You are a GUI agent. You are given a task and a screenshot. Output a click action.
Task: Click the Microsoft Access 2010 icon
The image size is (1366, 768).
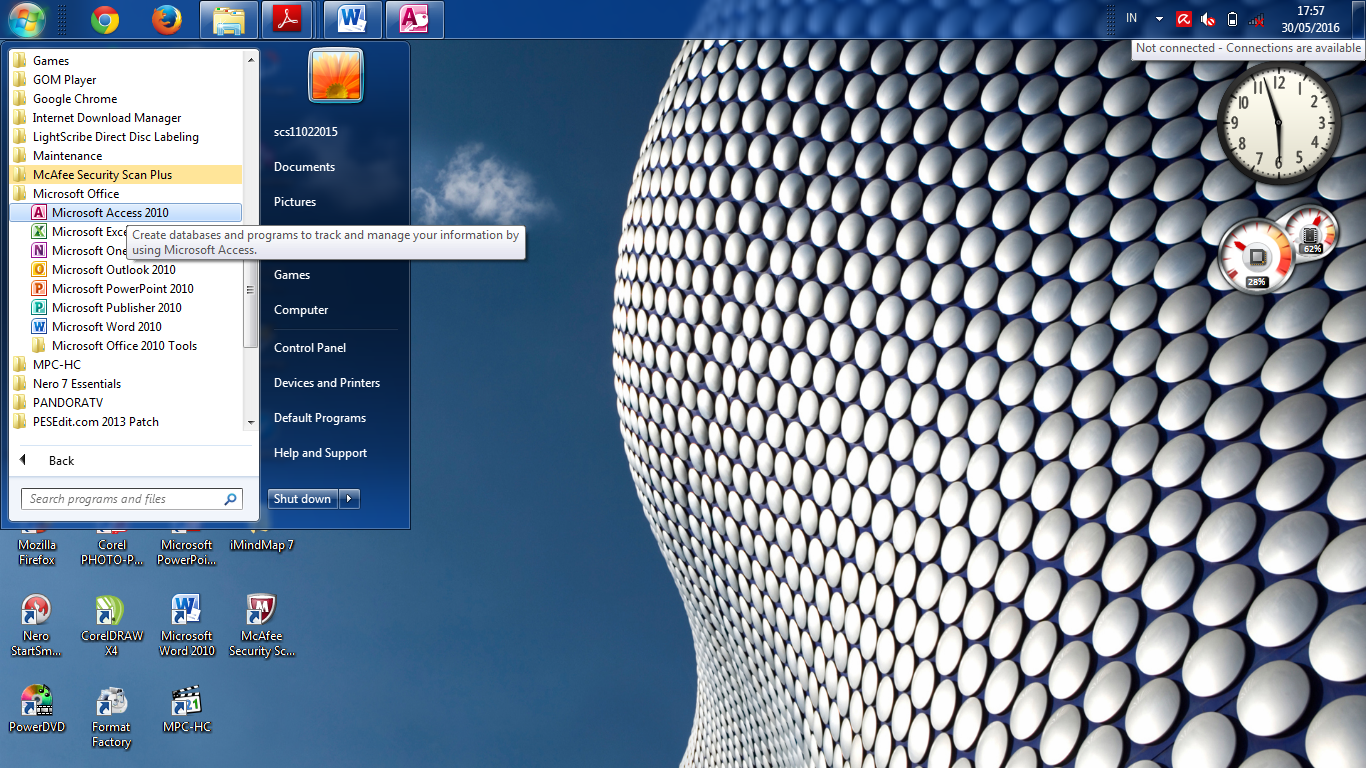39,212
